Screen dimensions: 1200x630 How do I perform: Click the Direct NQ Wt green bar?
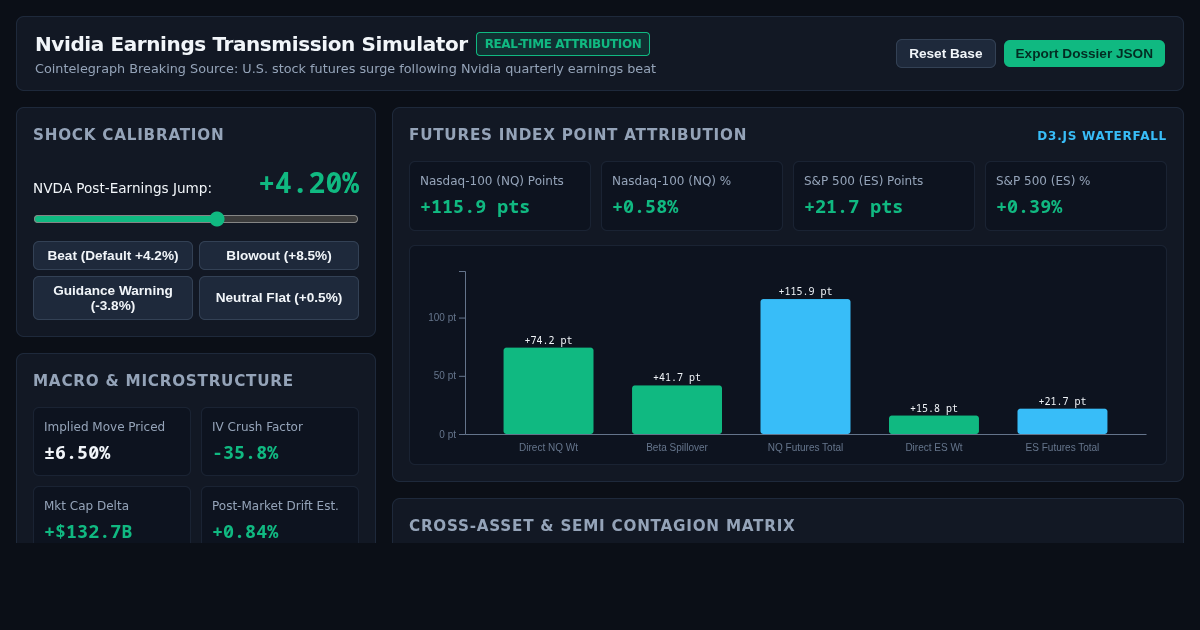point(548,391)
